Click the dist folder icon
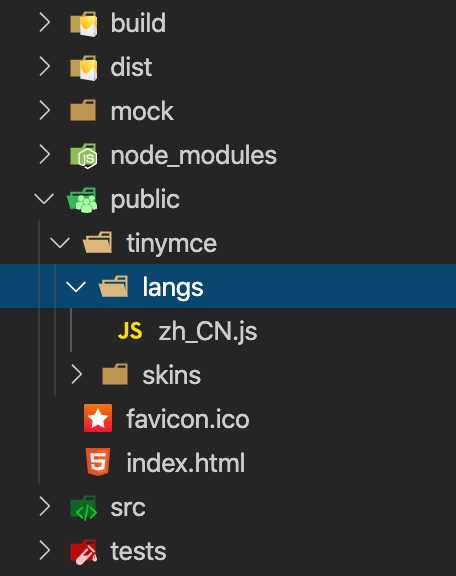The width and height of the screenshot is (456, 576). pyautogui.click(x=84, y=68)
